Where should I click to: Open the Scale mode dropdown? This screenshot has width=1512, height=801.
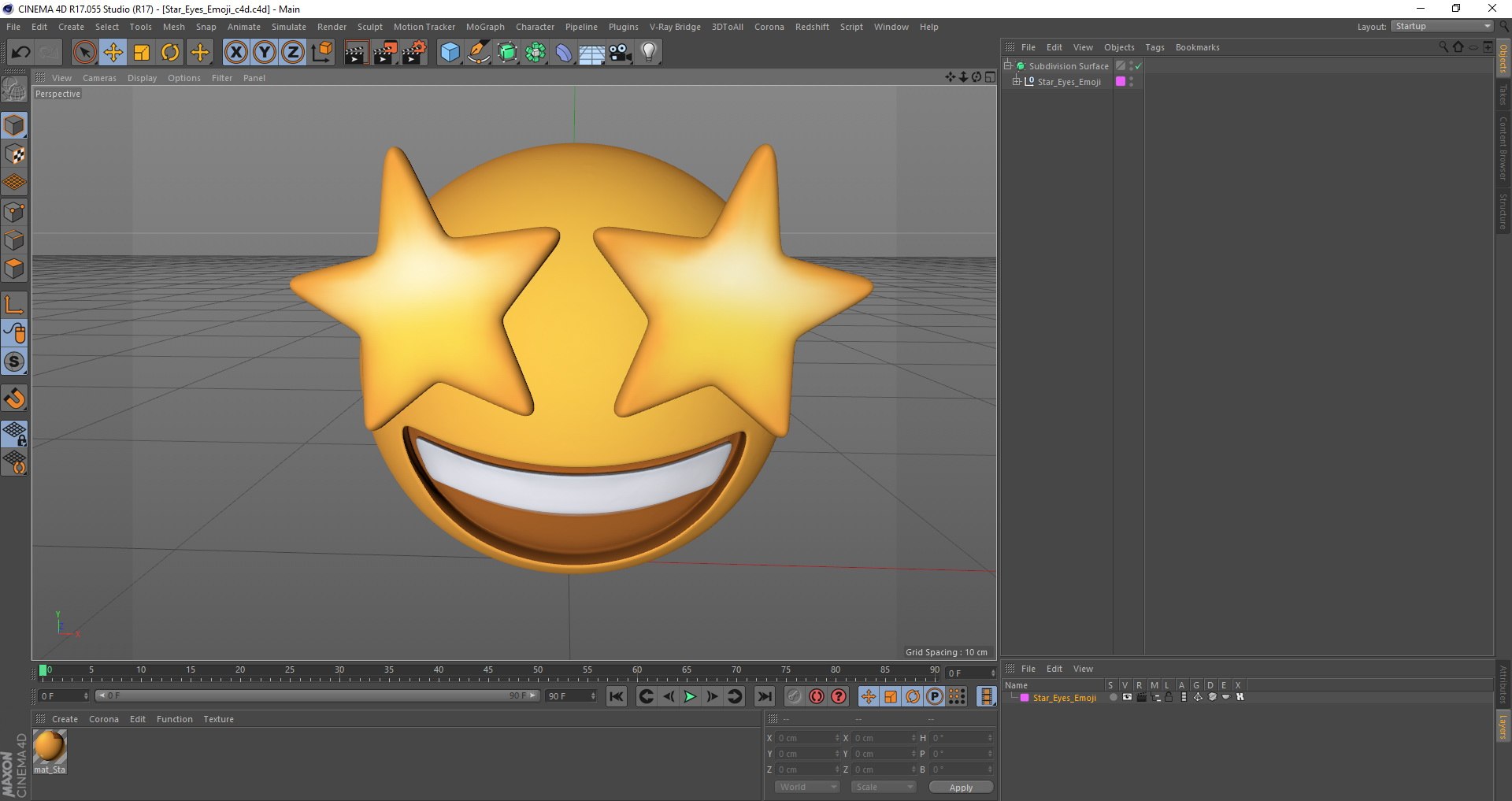coord(884,787)
